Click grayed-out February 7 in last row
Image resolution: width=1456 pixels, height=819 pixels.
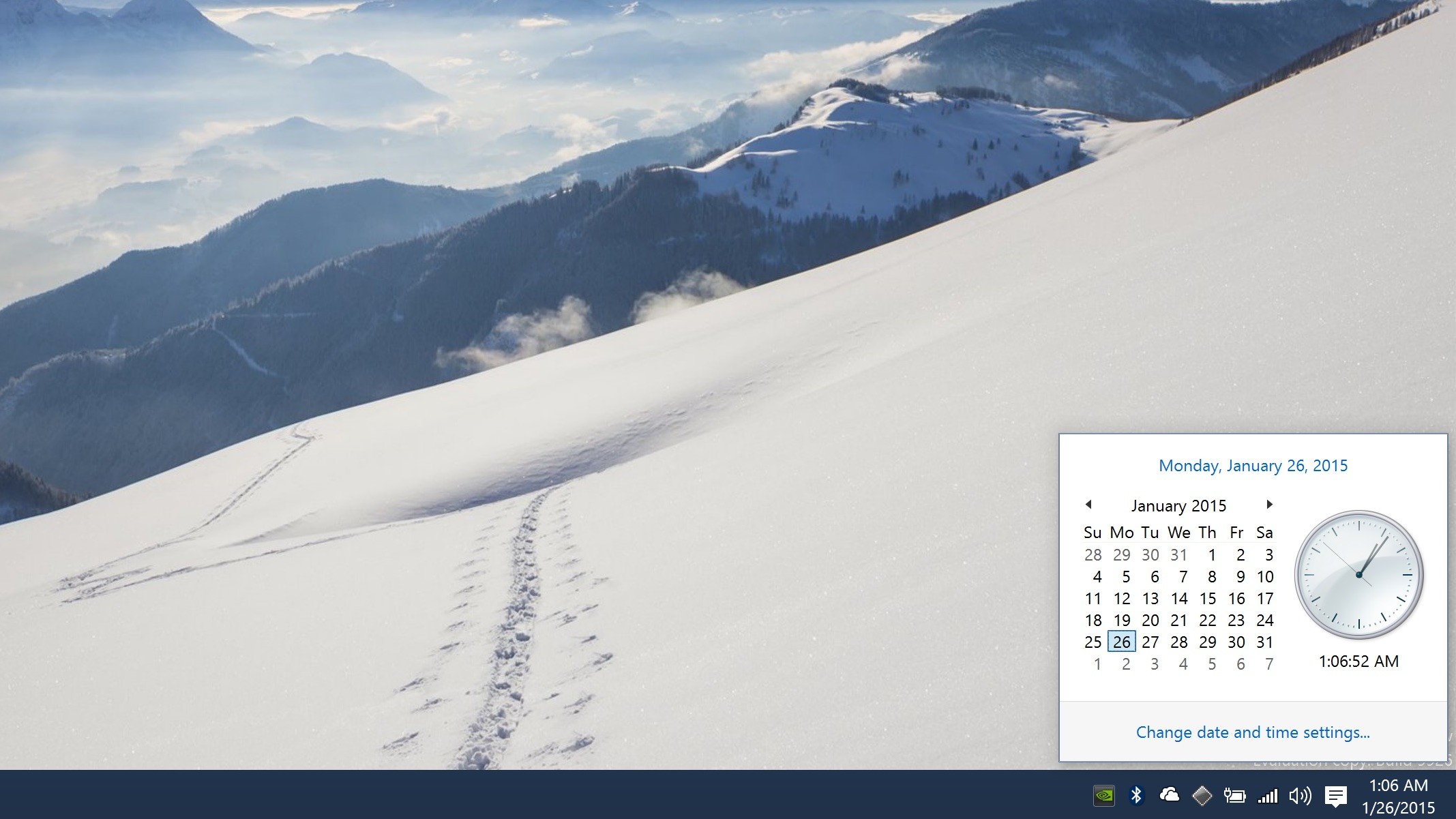pyautogui.click(x=1268, y=664)
